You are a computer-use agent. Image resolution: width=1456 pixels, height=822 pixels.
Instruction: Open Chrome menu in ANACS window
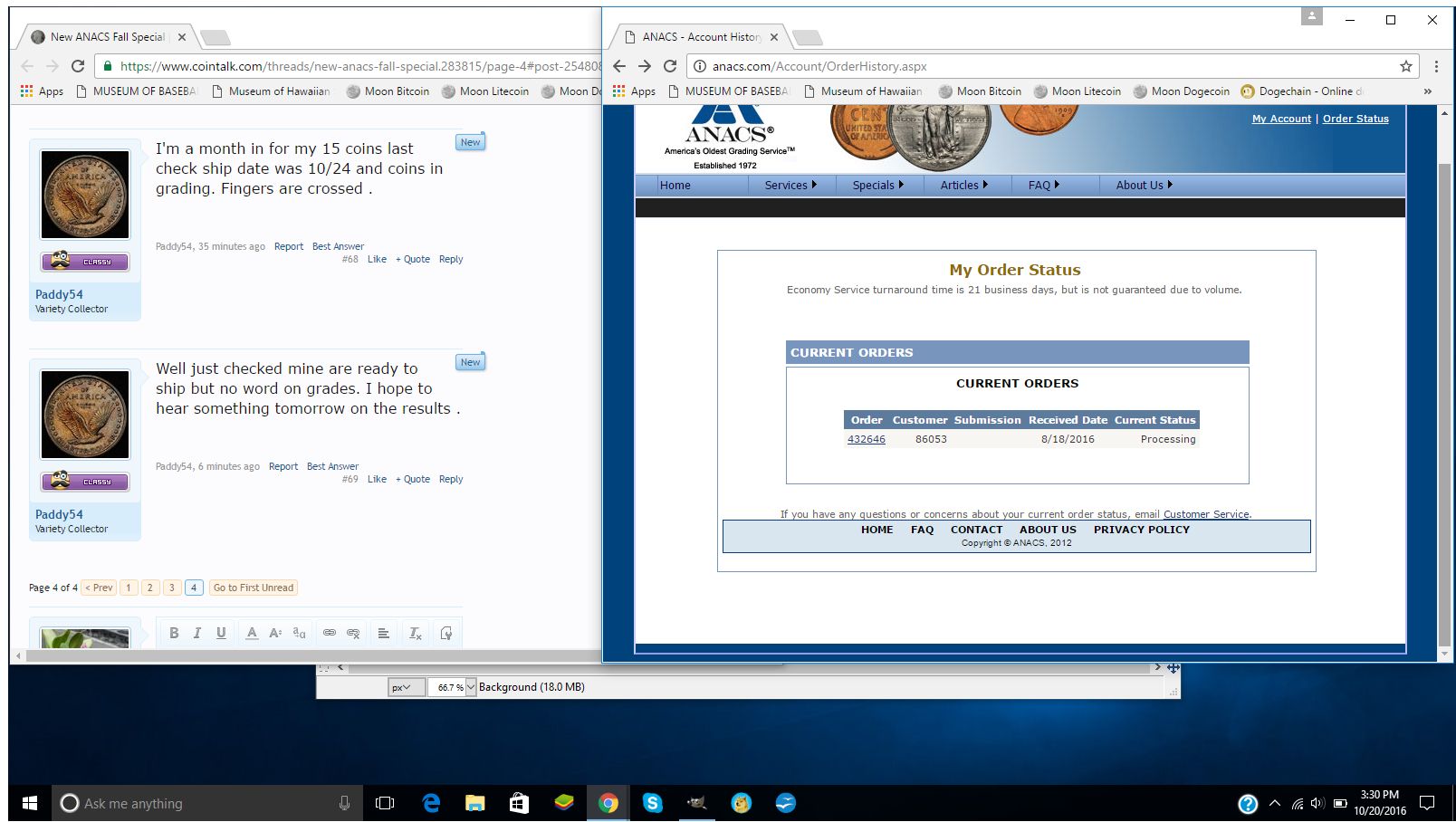pos(1436,66)
